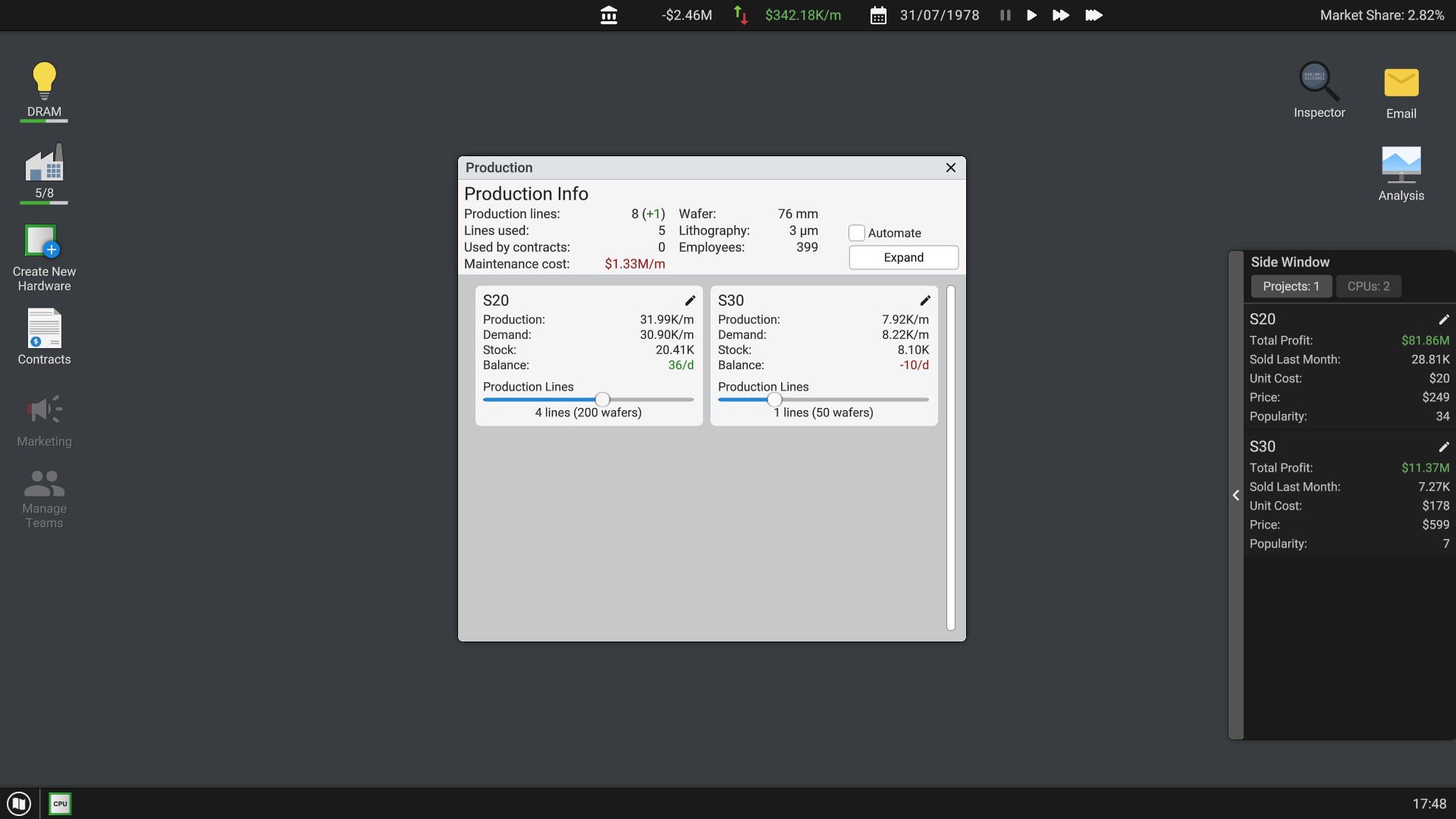Open the factory overview showing 5/8

tap(43, 167)
